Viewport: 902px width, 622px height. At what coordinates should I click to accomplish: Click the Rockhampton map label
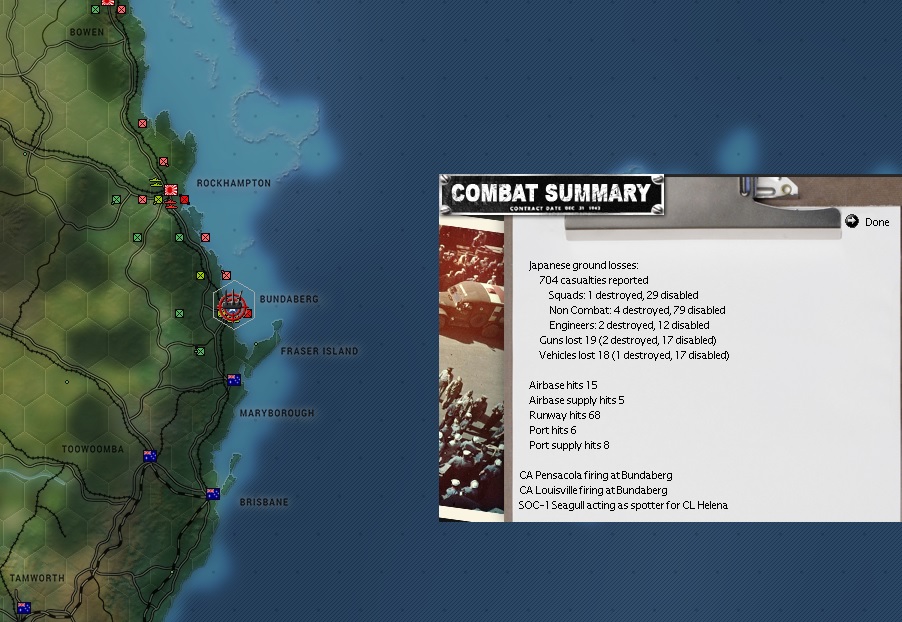tap(234, 183)
